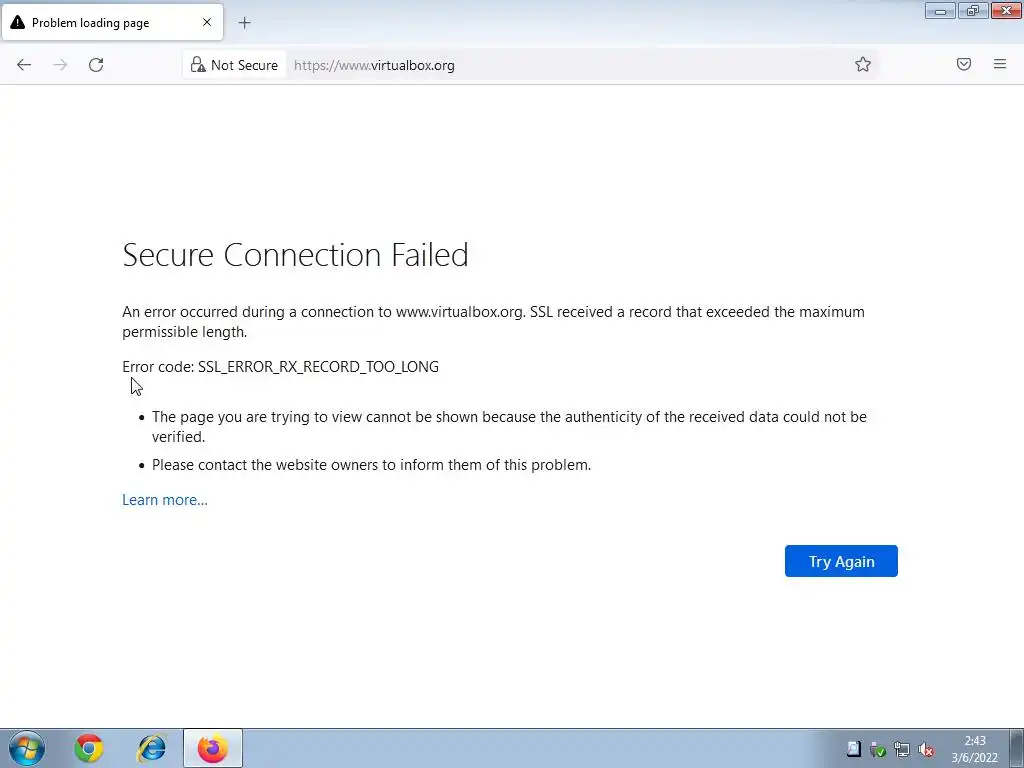
Task: Launch Internet Explorer from the taskbar
Action: pos(151,748)
